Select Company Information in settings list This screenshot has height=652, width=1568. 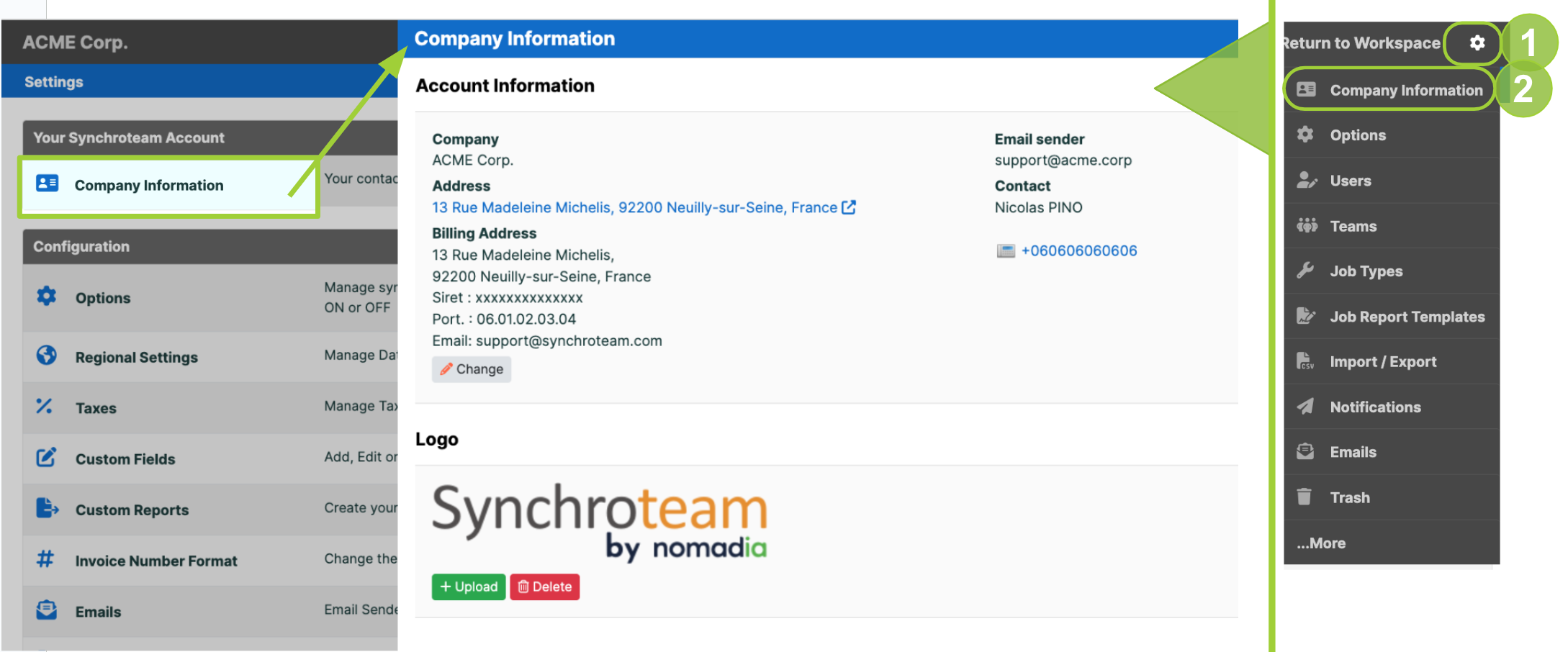tap(169, 186)
